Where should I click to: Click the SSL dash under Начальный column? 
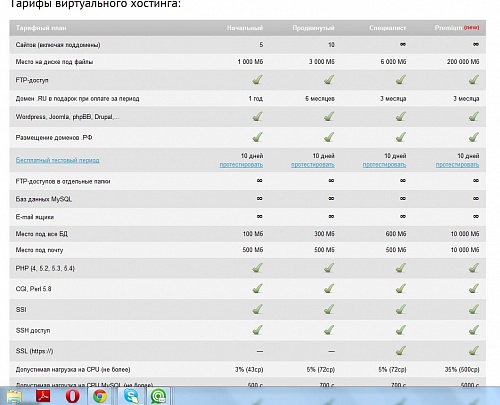[260, 351]
